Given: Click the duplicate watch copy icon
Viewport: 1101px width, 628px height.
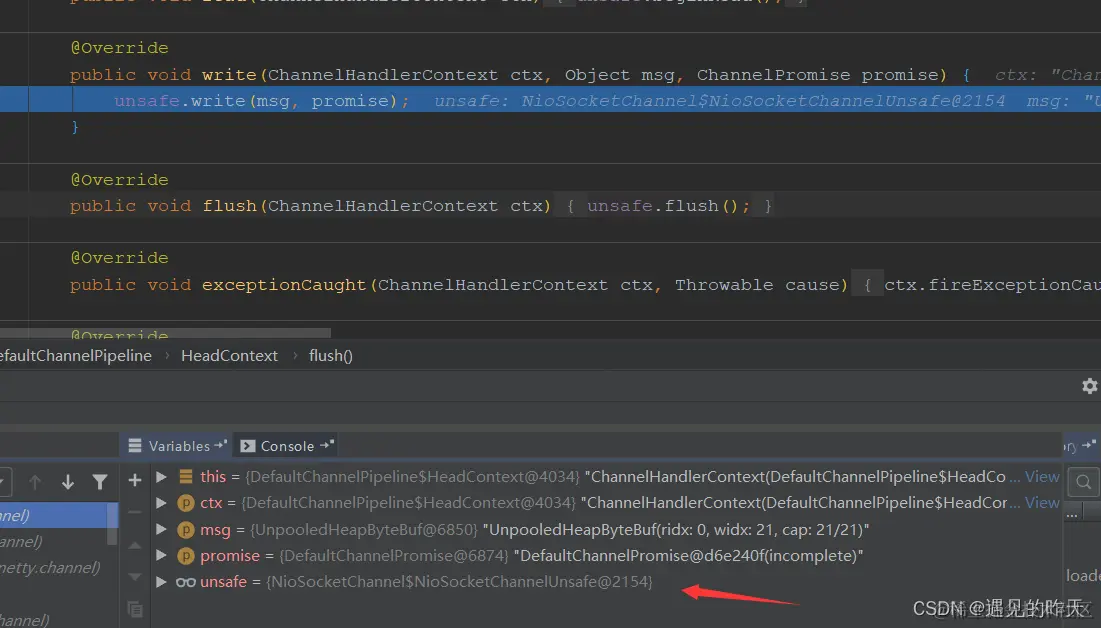Looking at the screenshot, I should pyautogui.click(x=135, y=609).
